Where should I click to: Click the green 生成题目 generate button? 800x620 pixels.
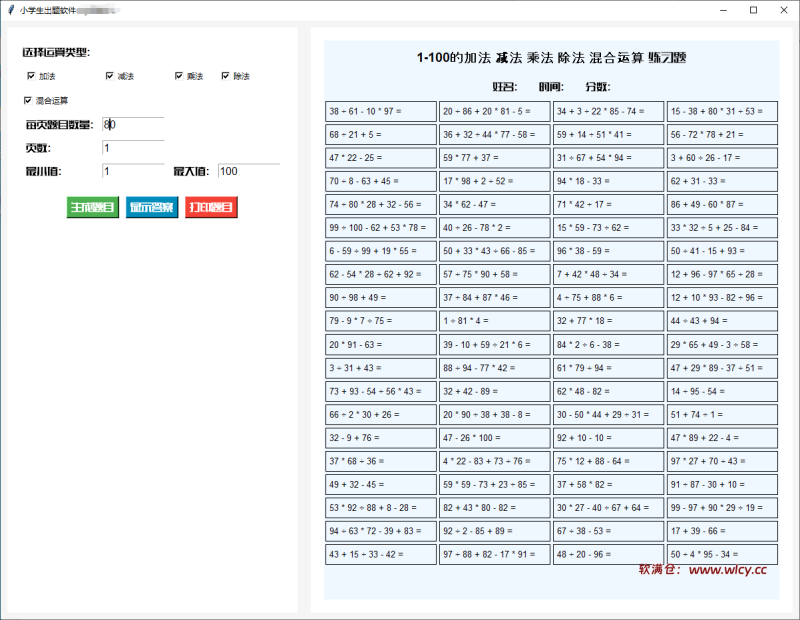coord(92,207)
